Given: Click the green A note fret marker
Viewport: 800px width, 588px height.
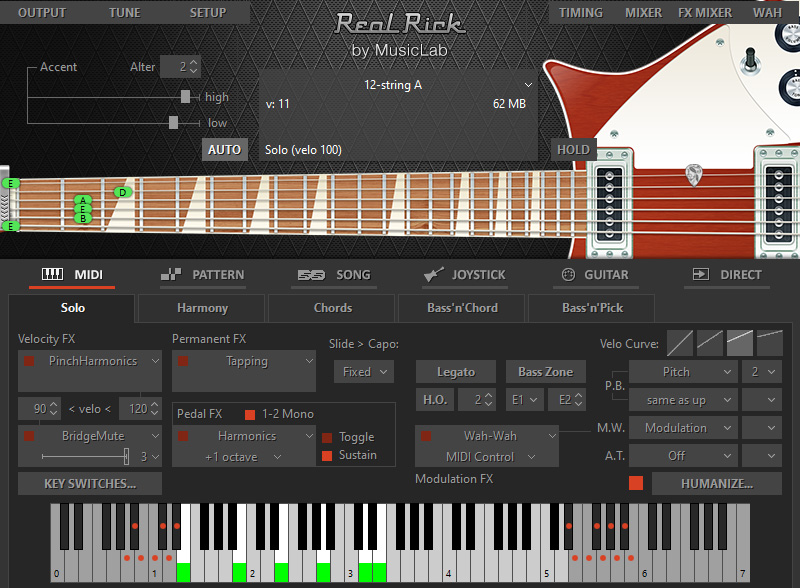Looking at the screenshot, I should point(83,200).
